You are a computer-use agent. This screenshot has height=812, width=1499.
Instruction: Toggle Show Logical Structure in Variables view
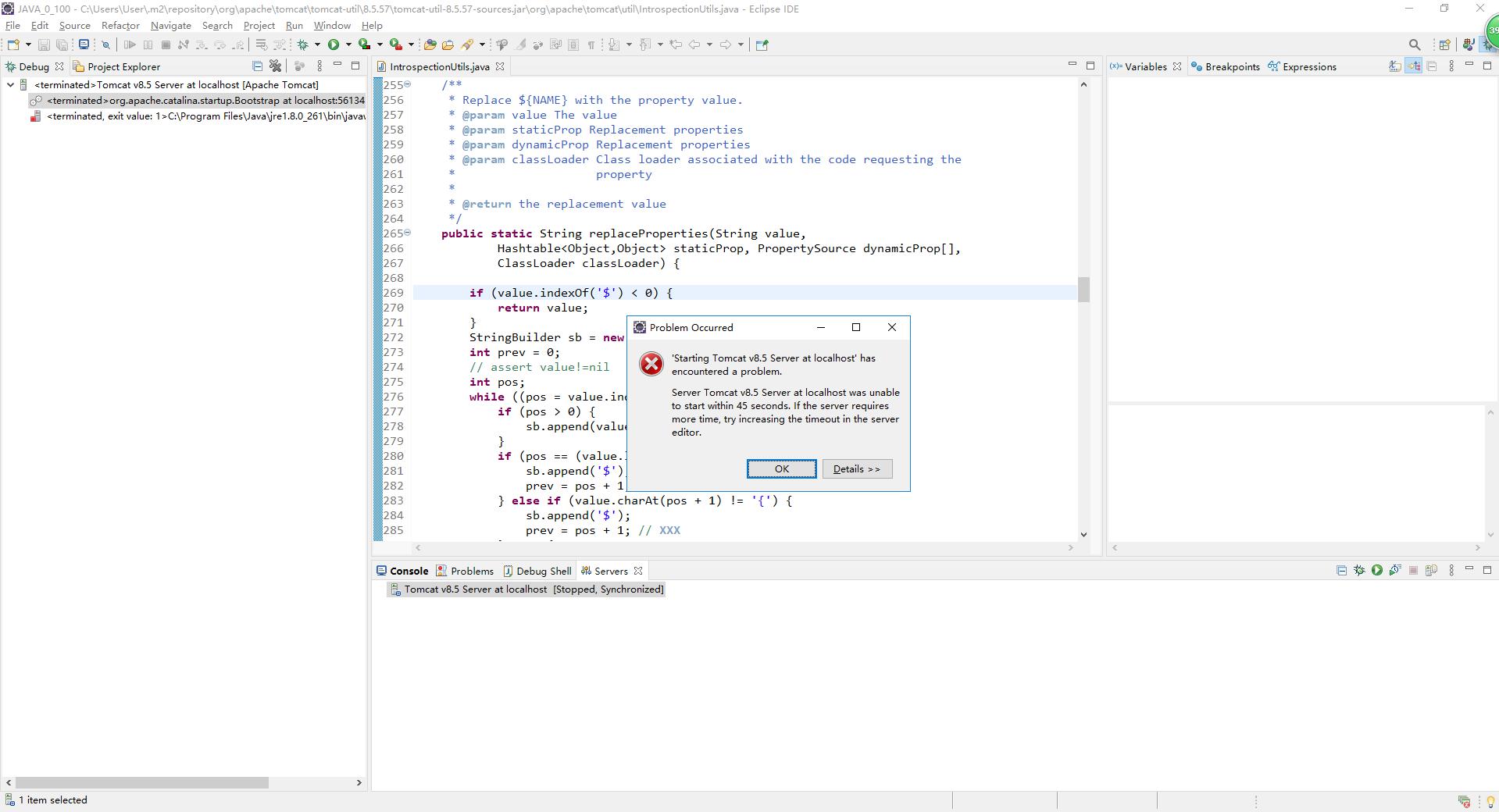click(x=1414, y=66)
